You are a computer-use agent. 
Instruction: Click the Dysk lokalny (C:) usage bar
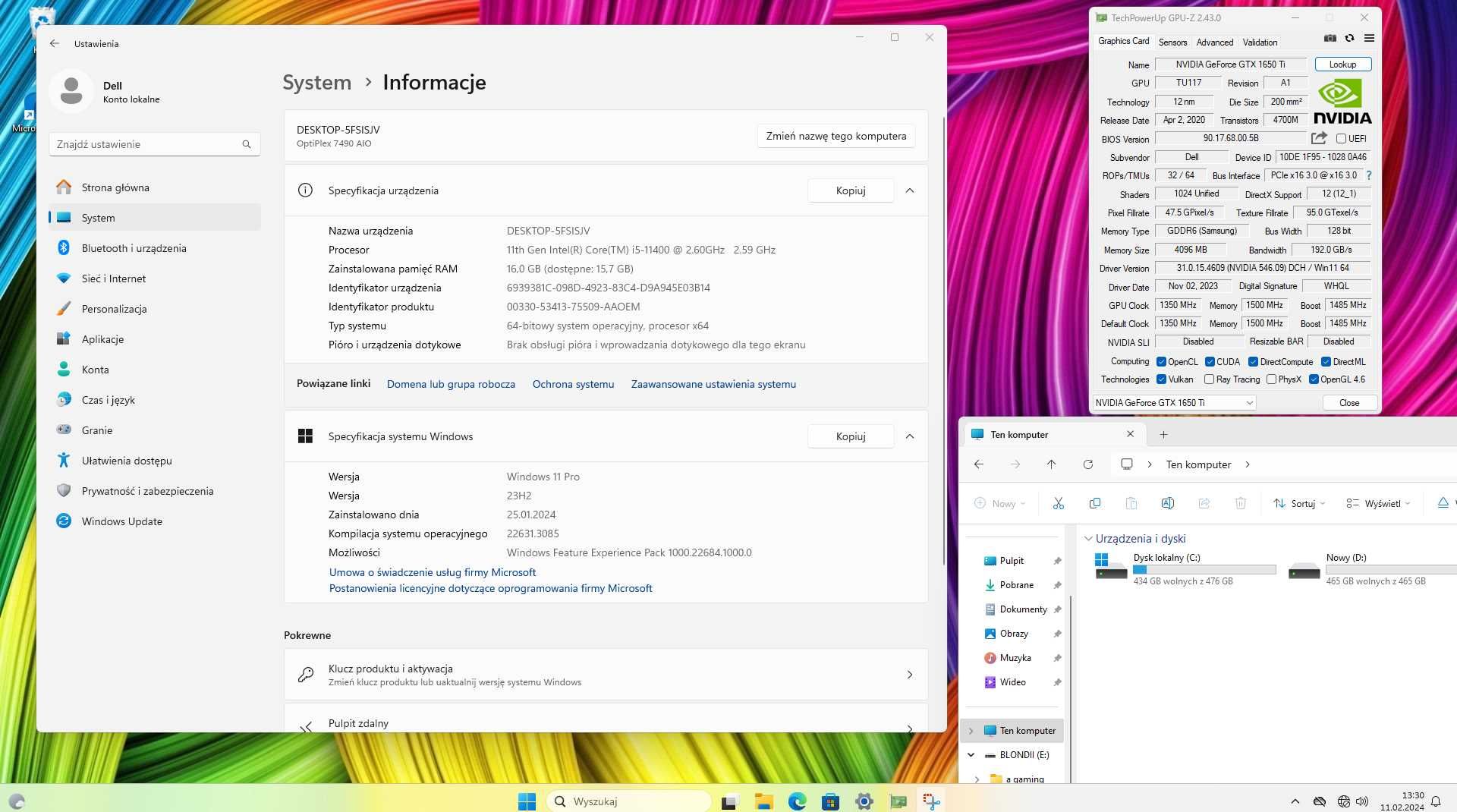click(1204, 569)
